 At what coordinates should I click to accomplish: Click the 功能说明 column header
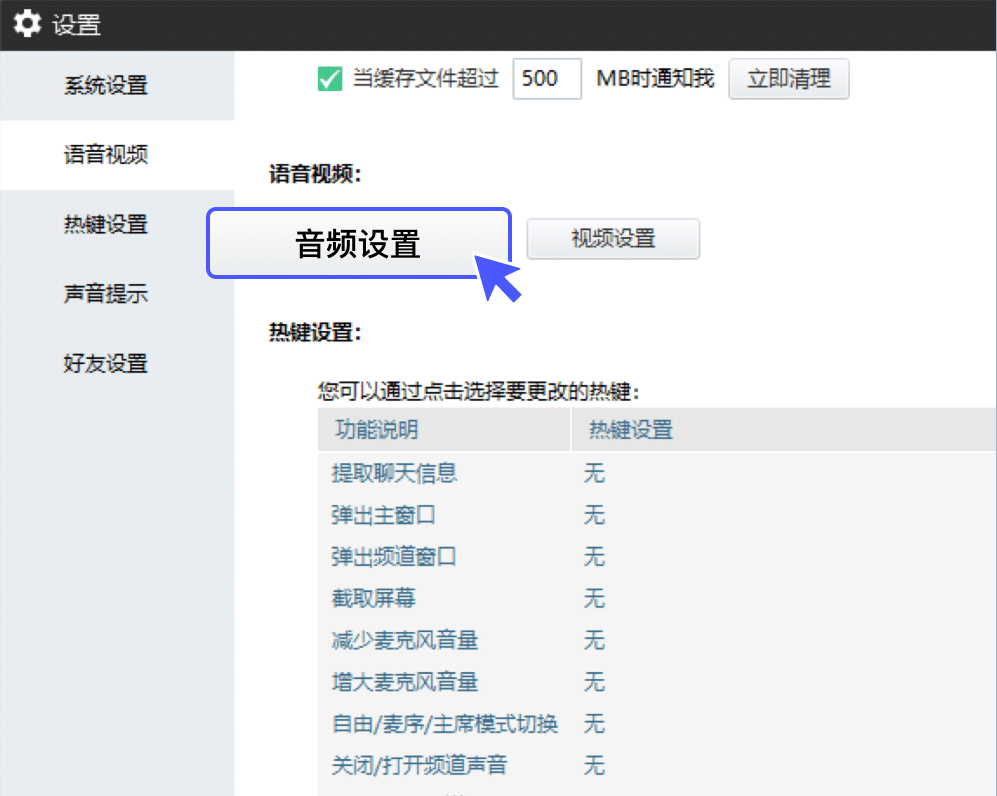[376, 430]
